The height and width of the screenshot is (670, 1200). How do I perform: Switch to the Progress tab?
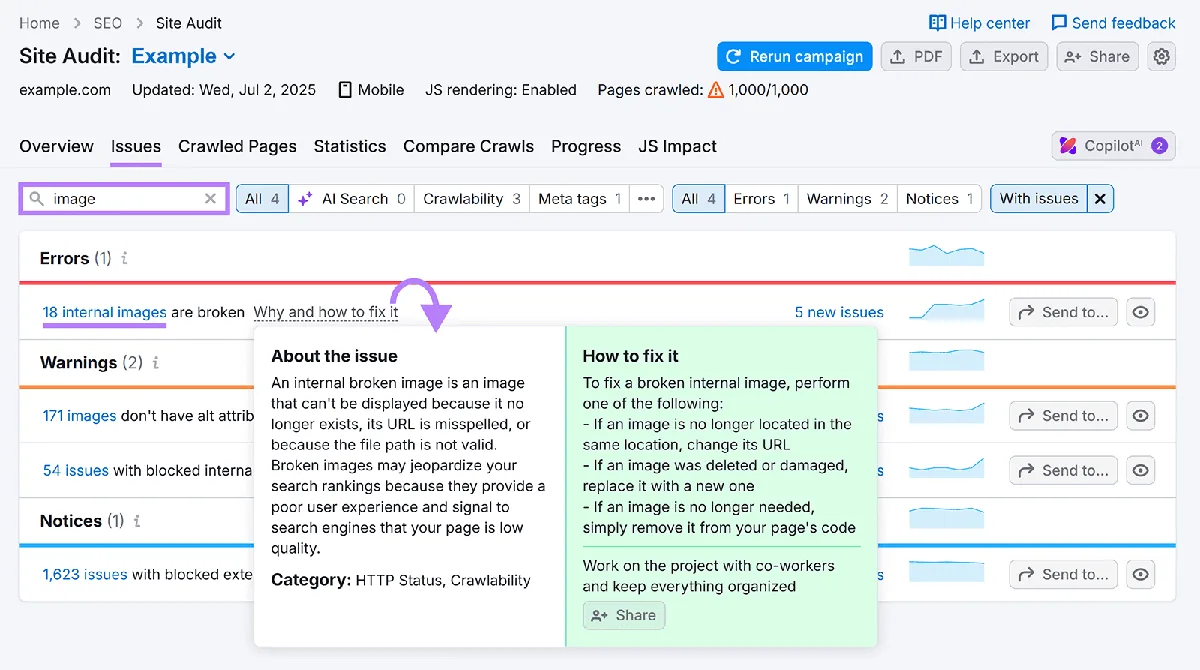click(586, 146)
